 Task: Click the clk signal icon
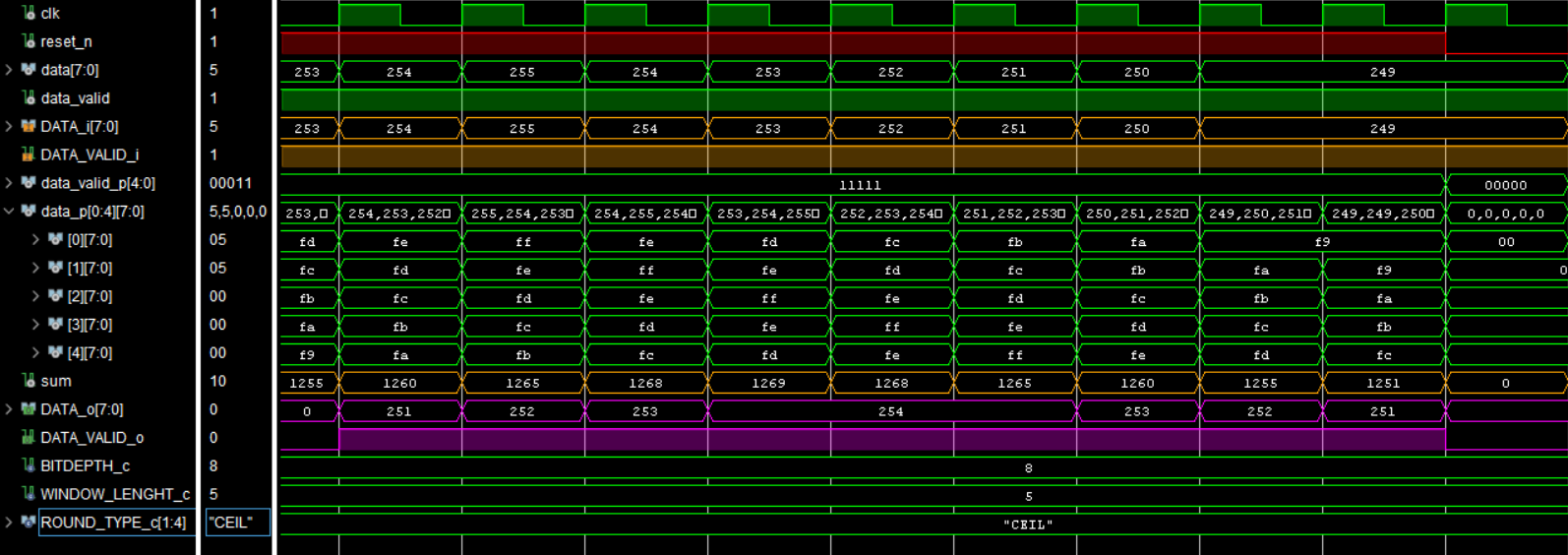pos(29,13)
